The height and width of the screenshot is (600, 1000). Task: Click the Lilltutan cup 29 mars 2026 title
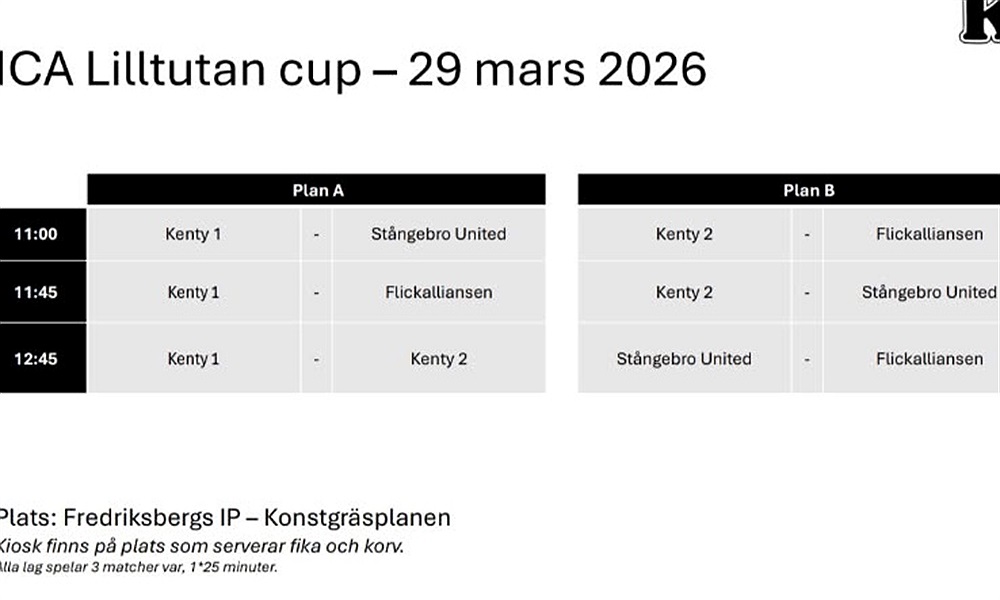pyautogui.click(x=353, y=71)
